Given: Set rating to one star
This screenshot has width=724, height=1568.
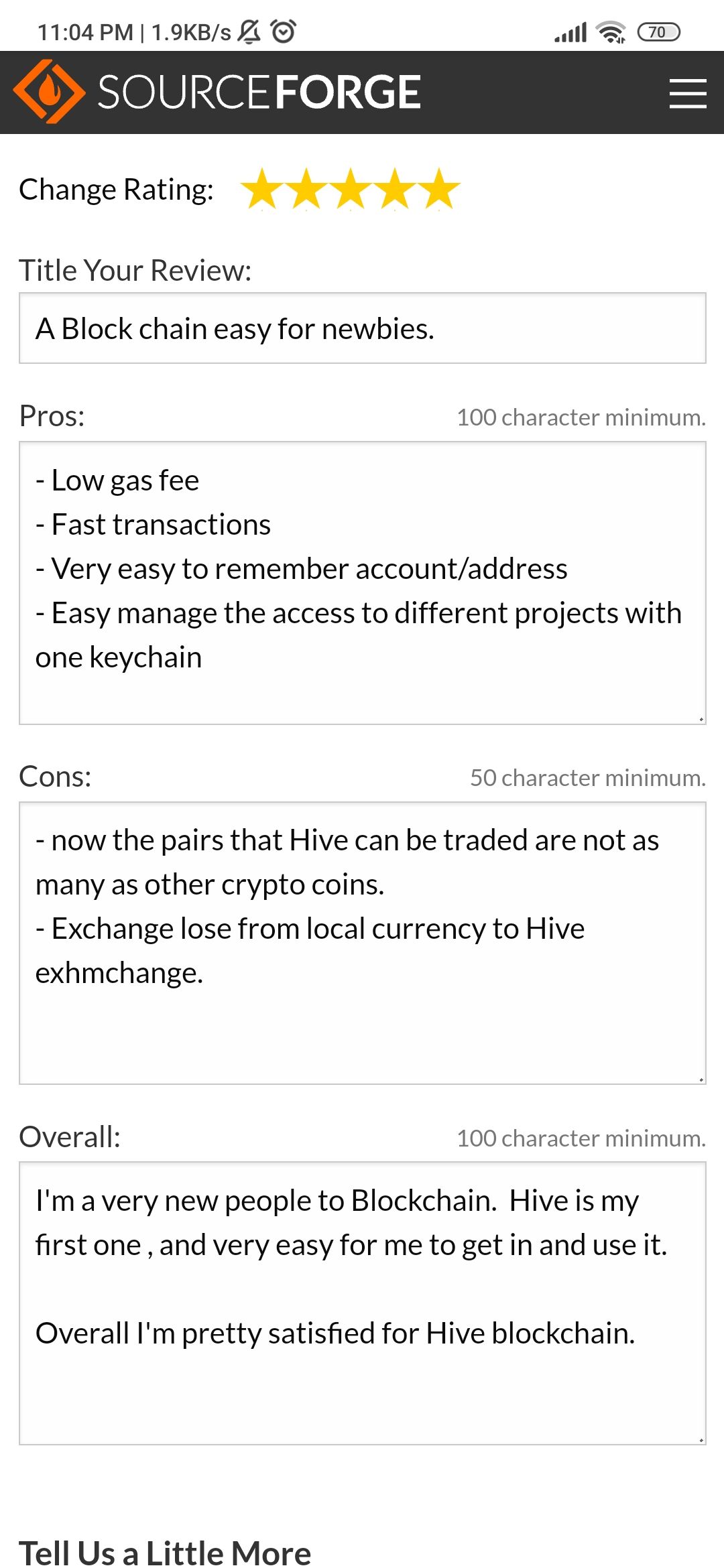Looking at the screenshot, I should [262, 189].
